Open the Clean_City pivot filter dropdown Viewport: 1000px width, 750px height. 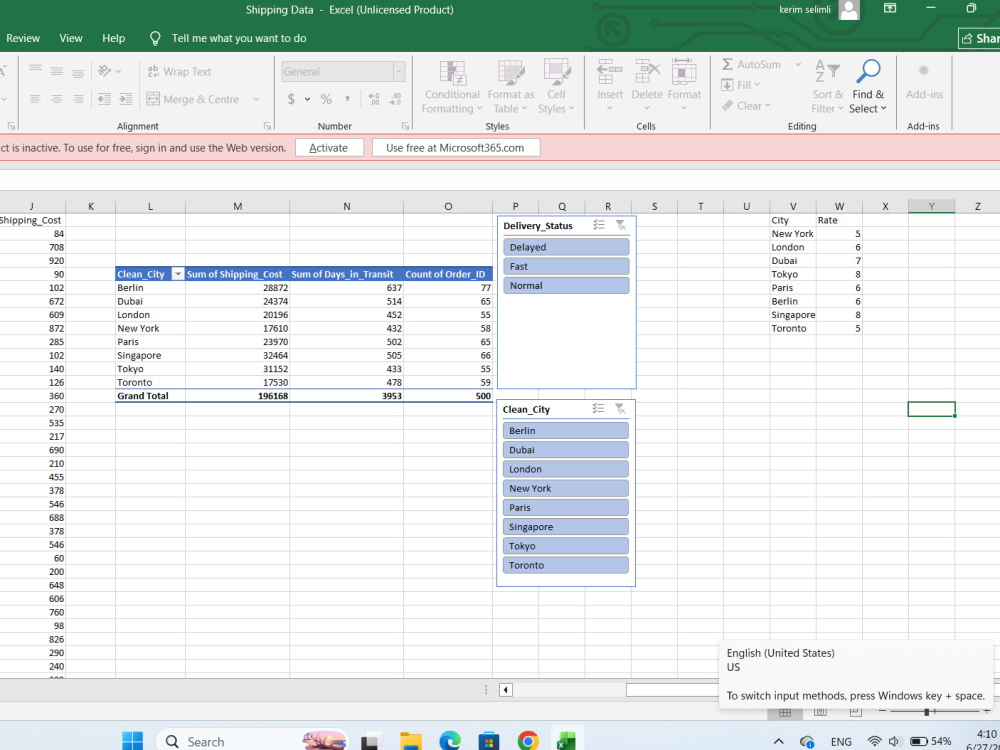pyautogui.click(x=178, y=274)
